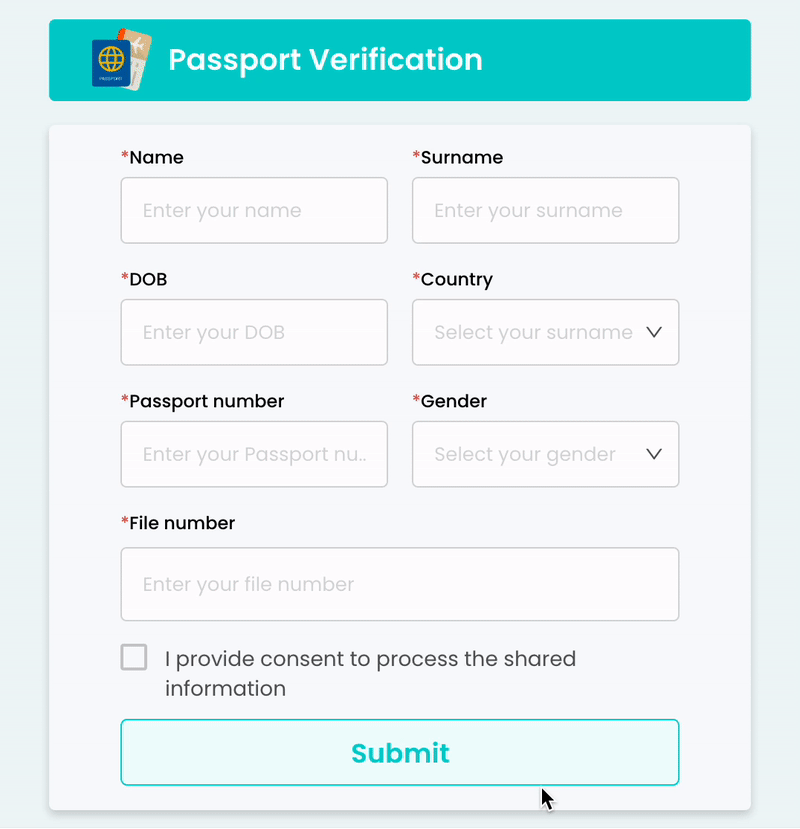
Task: Click the Country field label
Action: (456, 280)
